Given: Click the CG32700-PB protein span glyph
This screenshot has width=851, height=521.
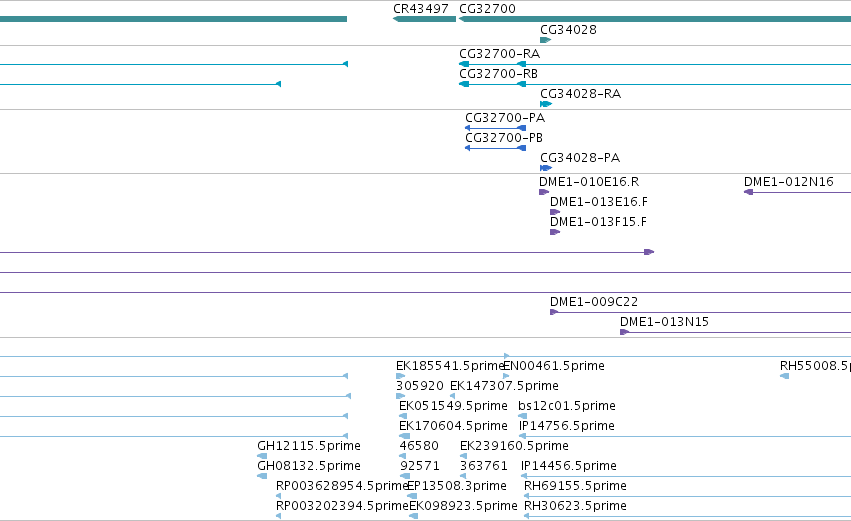Looking at the screenshot, I should [x=496, y=148].
